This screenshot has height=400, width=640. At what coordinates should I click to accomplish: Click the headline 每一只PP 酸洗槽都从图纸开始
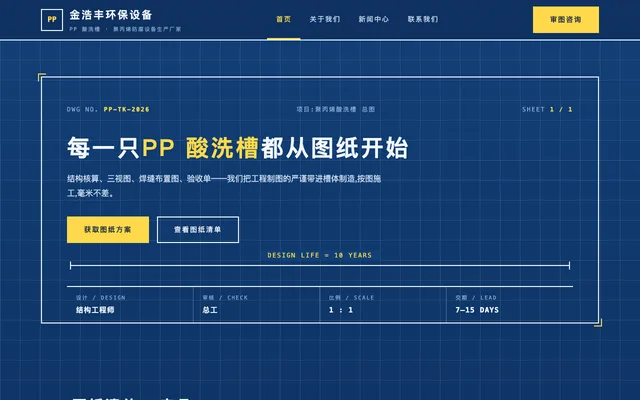pyautogui.click(x=238, y=148)
